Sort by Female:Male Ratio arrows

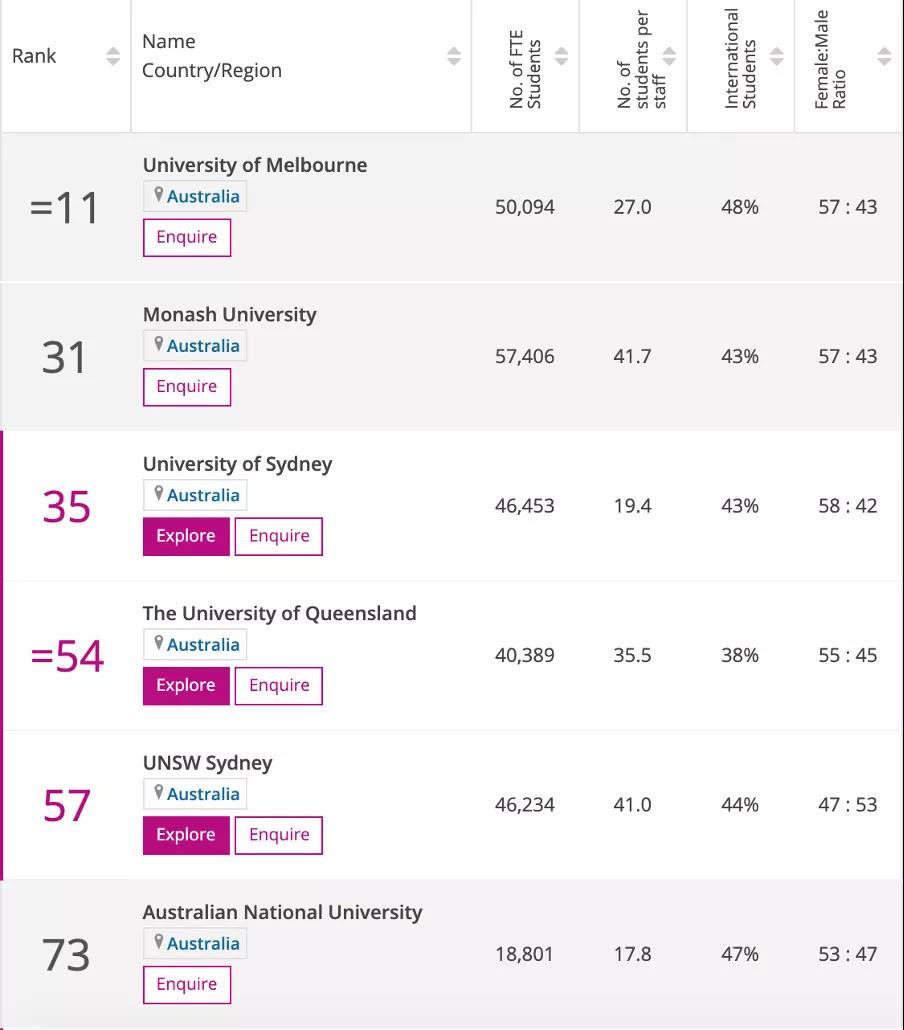pyautogui.click(x=884, y=57)
